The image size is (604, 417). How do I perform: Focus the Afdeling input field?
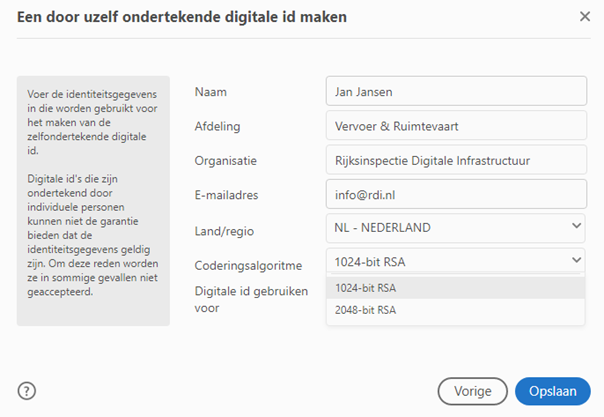coord(455,126)
